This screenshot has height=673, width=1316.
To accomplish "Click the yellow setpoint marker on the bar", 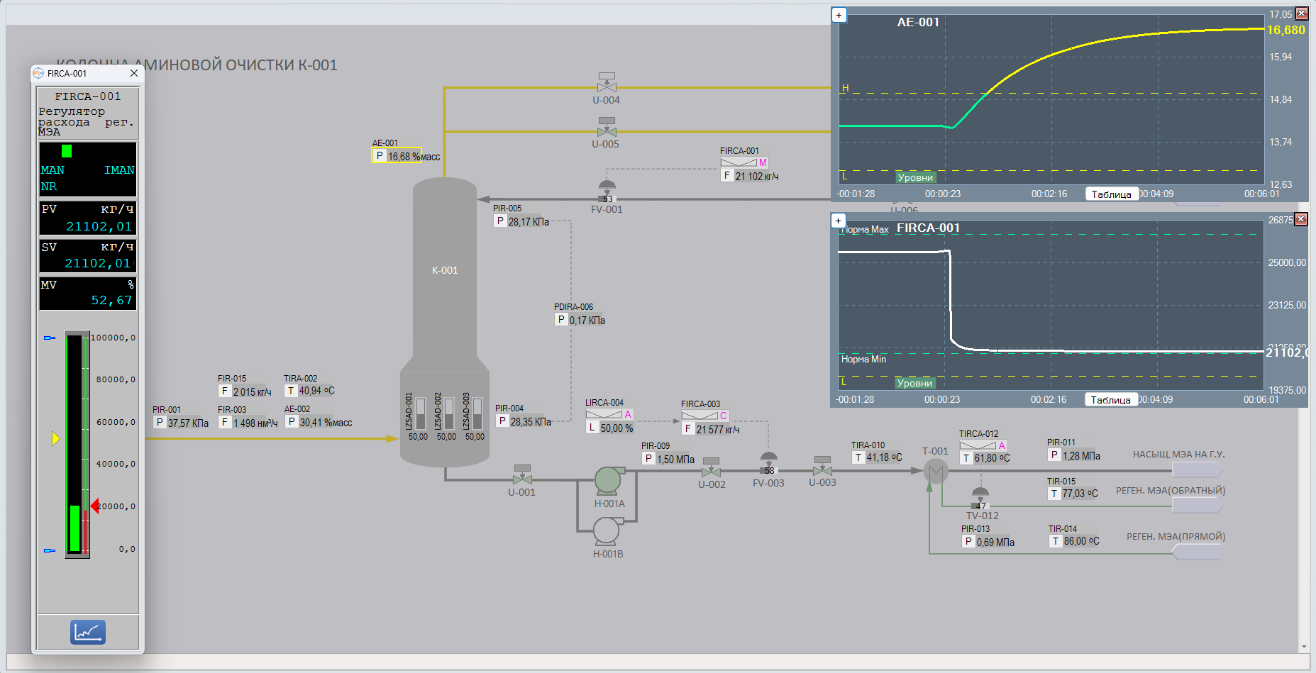I will coord(56,438).
